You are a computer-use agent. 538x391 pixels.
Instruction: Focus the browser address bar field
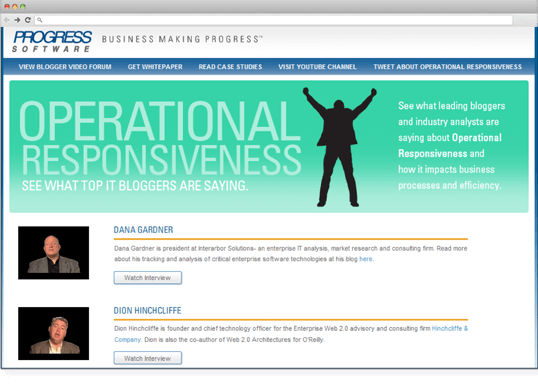(274, 20)
